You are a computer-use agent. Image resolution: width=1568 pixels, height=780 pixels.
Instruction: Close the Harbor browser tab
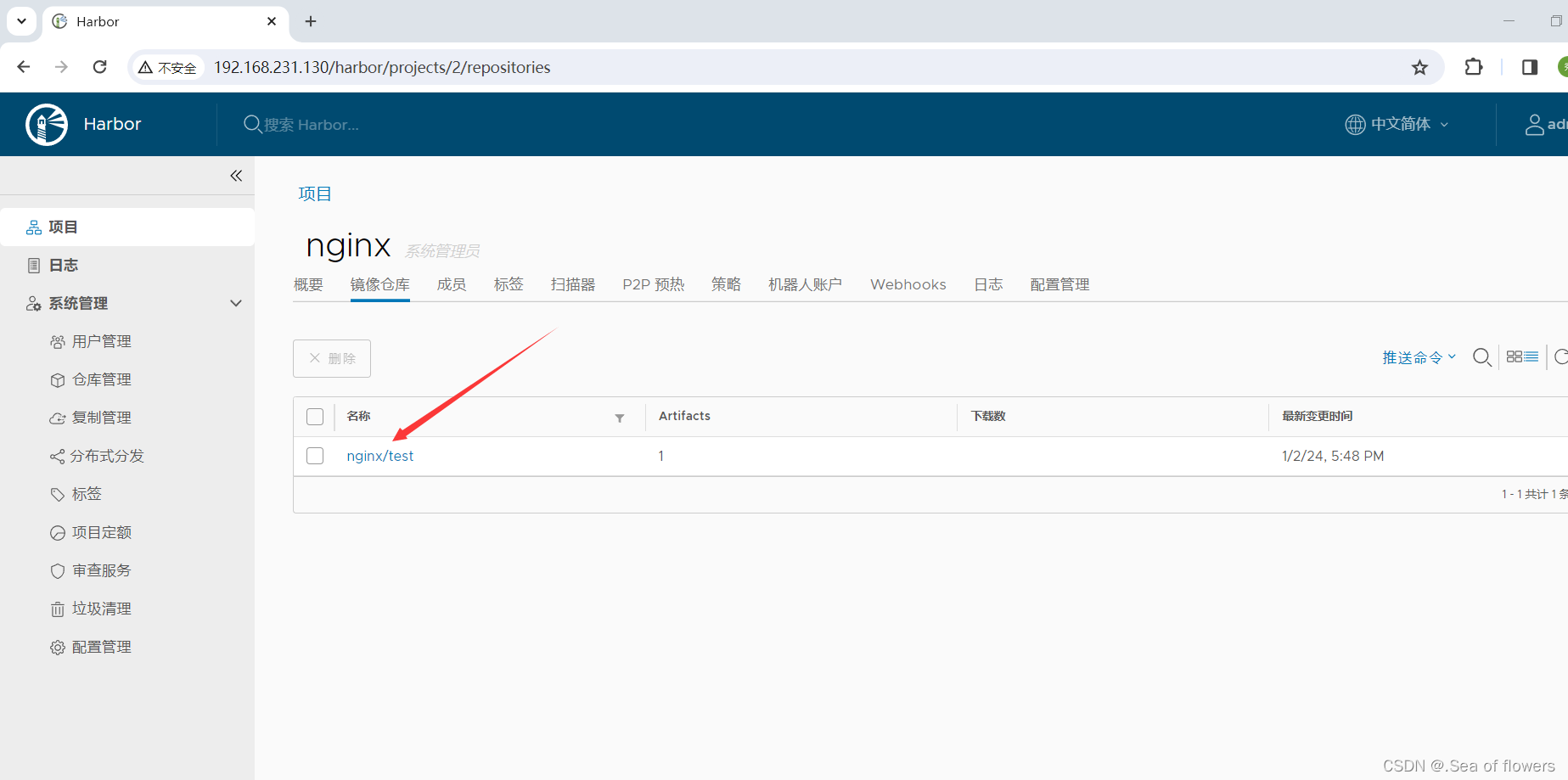click(272, 21)
